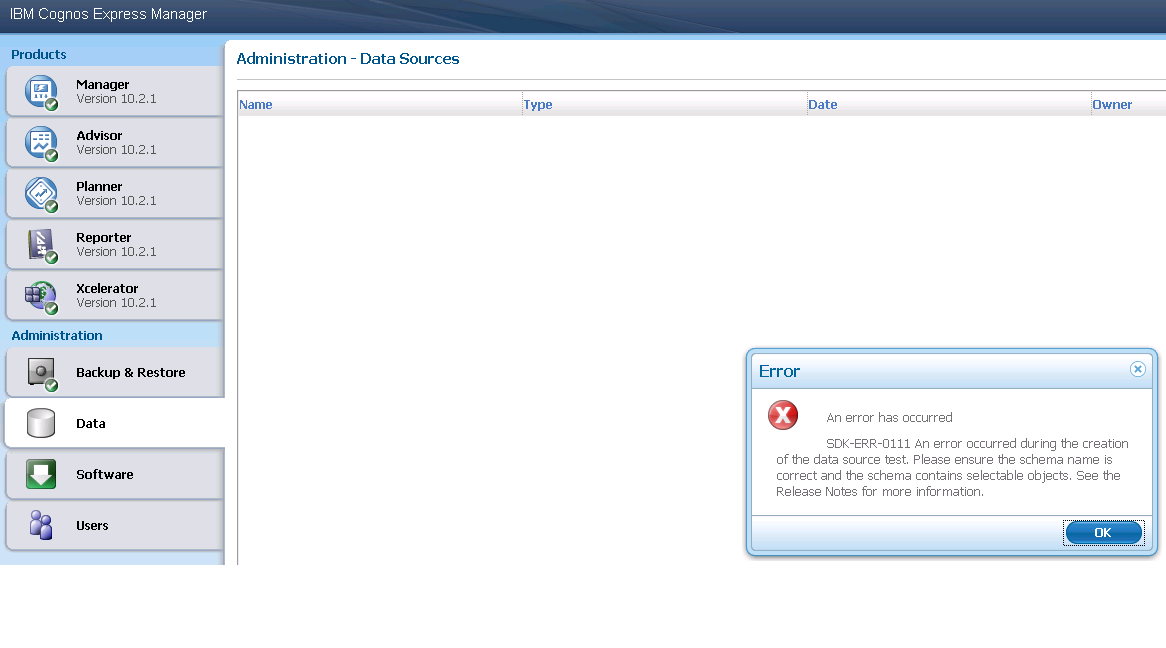Click the Planner product icon
Image resolution: width=1166 pixels, height=648 pixels.
click(41, 194)
